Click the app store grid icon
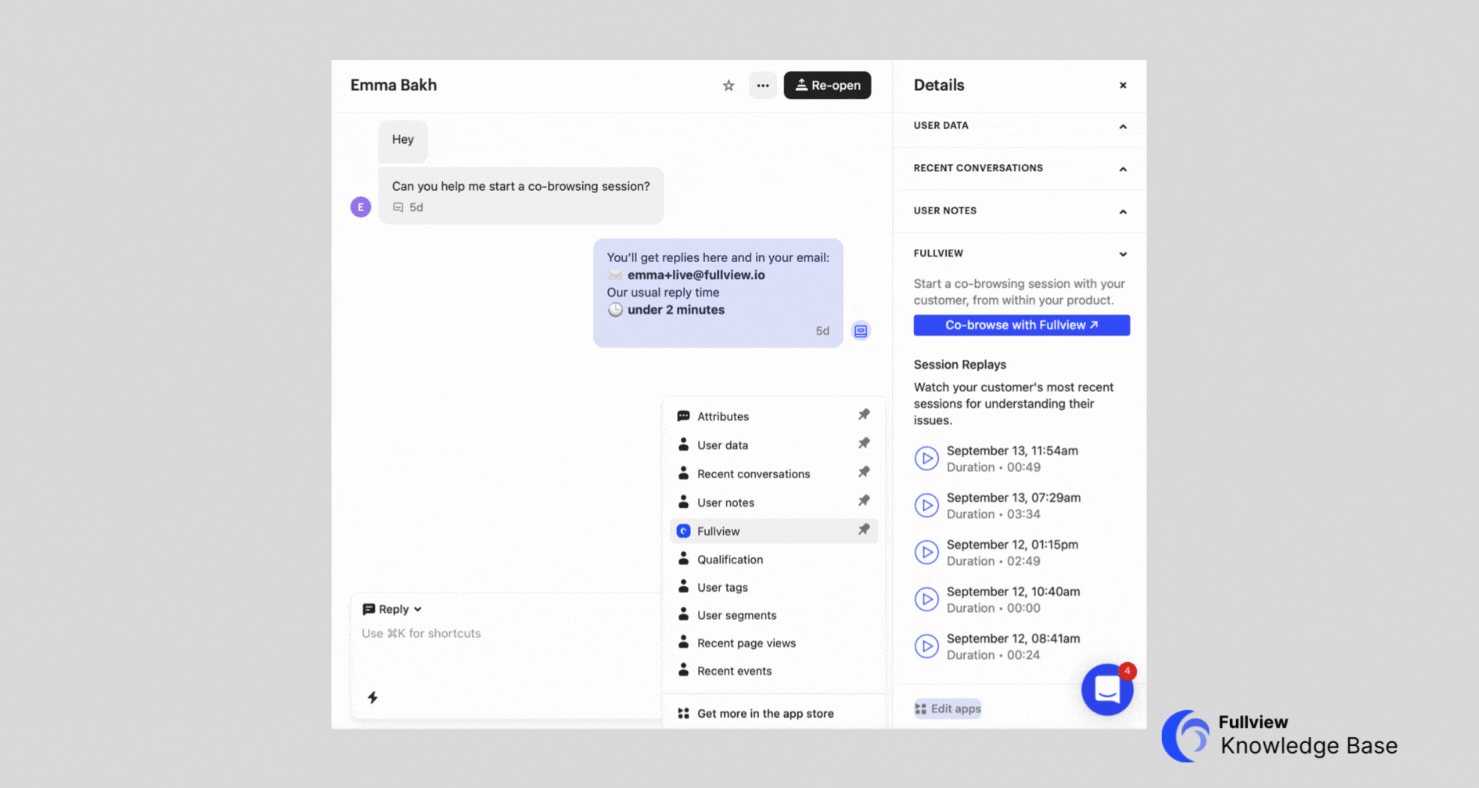The image size is (1479, 788). (684, 713)
